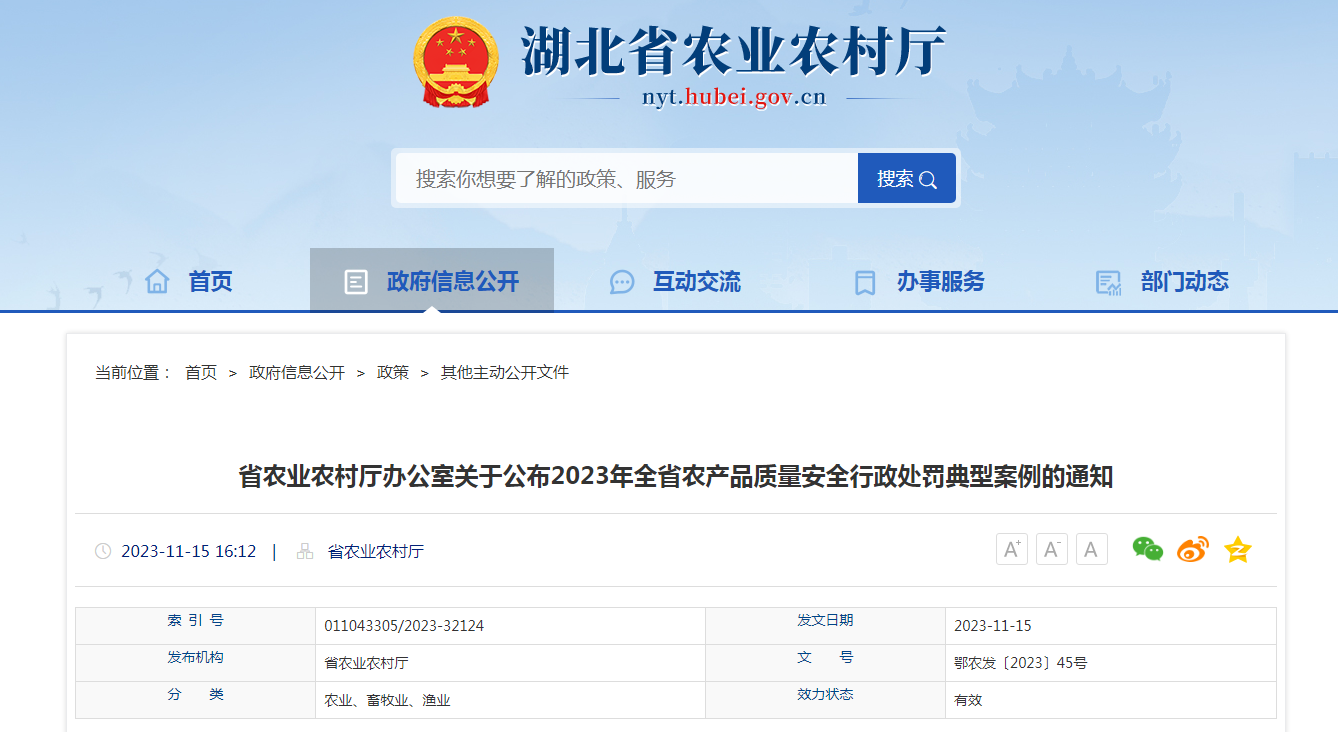Screen dimensions: 1338x732
Task: Click the nyt.hubei.gov.cn domain text
Action: 734,97
